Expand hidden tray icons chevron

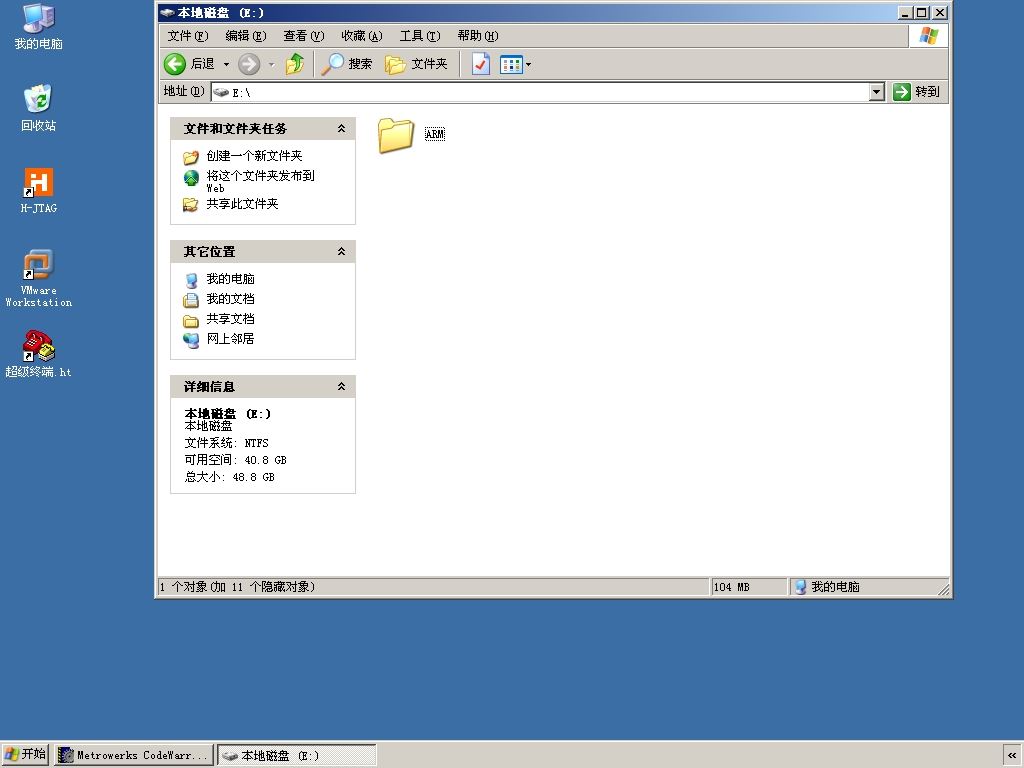[1012, 756]
